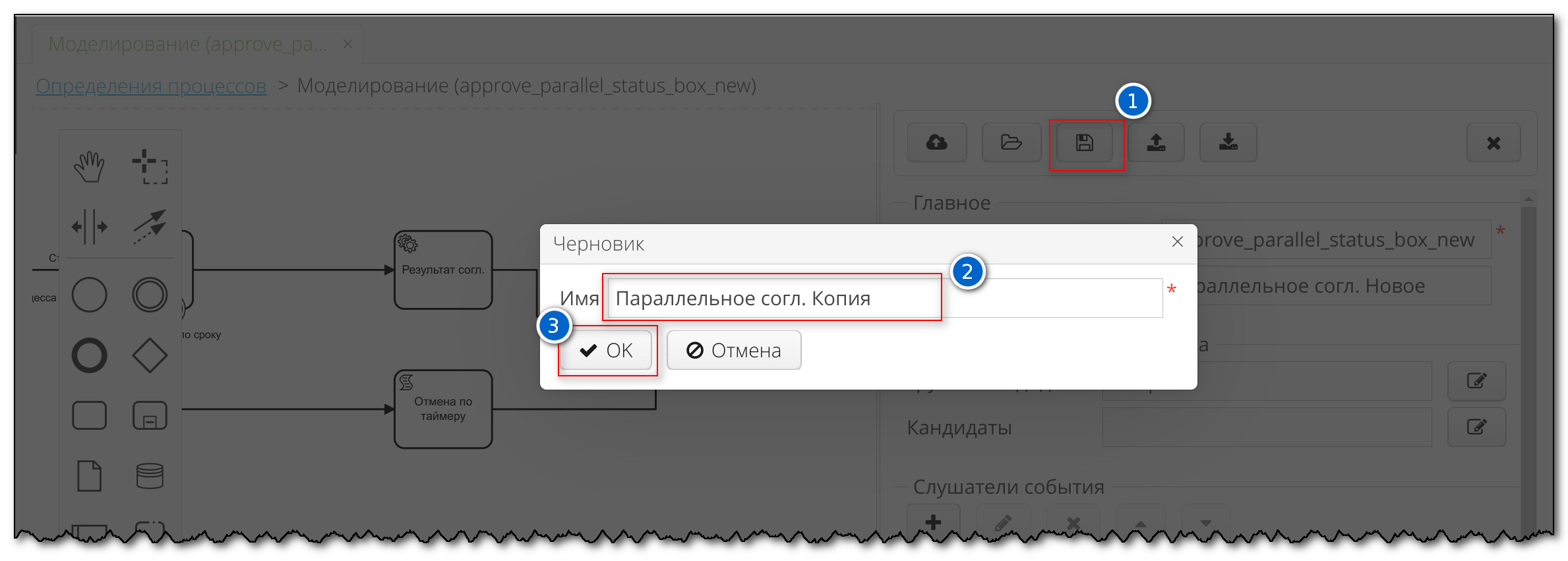Viewport: 1568px width, 561px height.
Task: Pick the space tool with opposing arrows
Action: tap(89, 227)
